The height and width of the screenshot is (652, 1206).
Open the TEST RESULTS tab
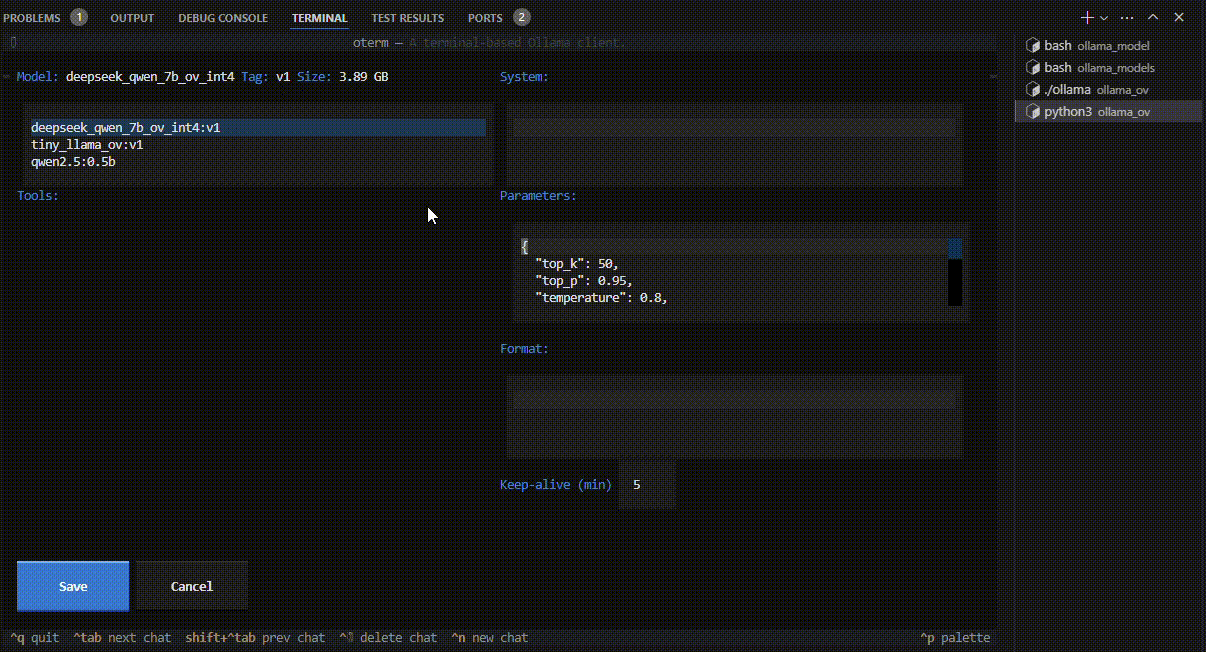[407, 18]
